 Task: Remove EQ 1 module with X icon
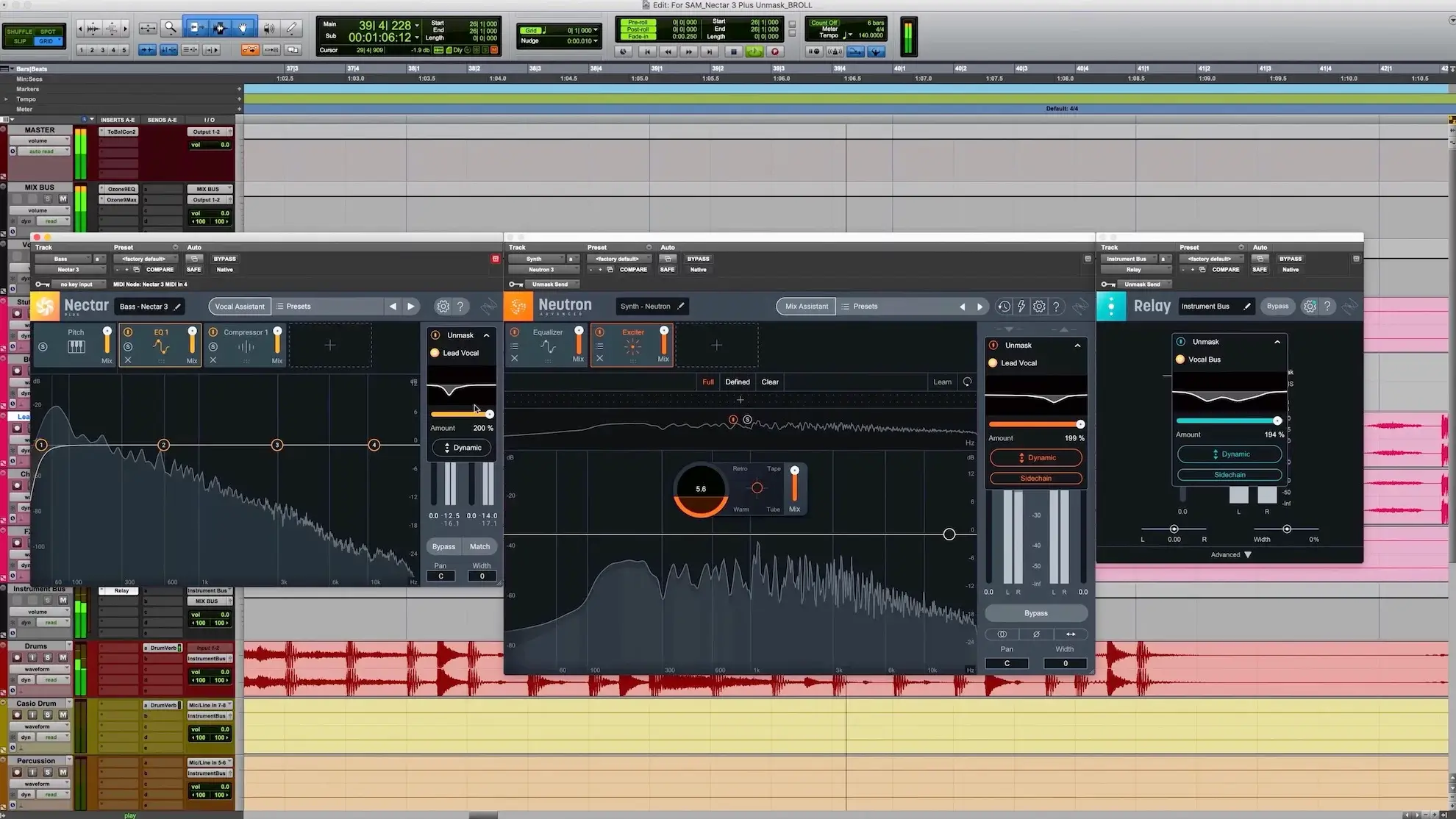point(128,360)
